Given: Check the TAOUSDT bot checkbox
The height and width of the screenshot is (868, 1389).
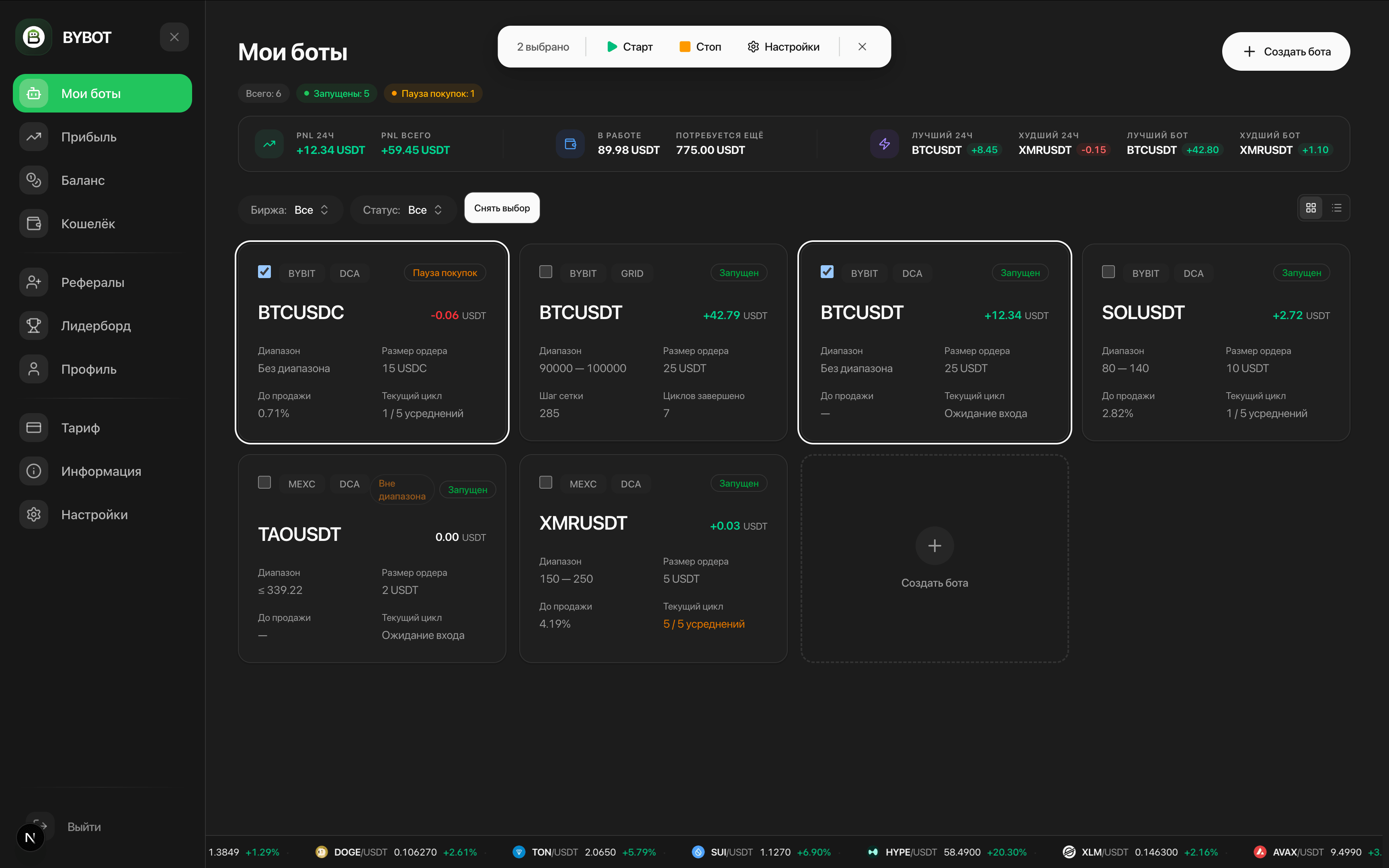Looking at the screenshot, I should click(264, 482).
